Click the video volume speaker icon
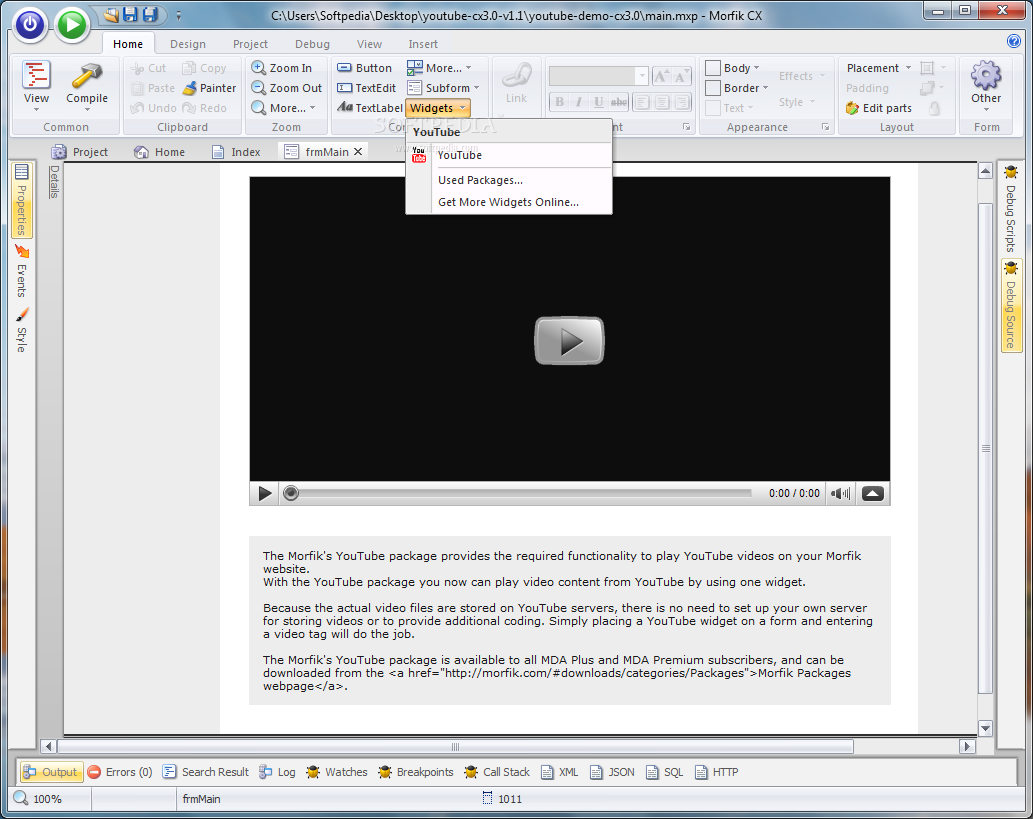Viewport: 1033px width, 819px height. [840, 494]
